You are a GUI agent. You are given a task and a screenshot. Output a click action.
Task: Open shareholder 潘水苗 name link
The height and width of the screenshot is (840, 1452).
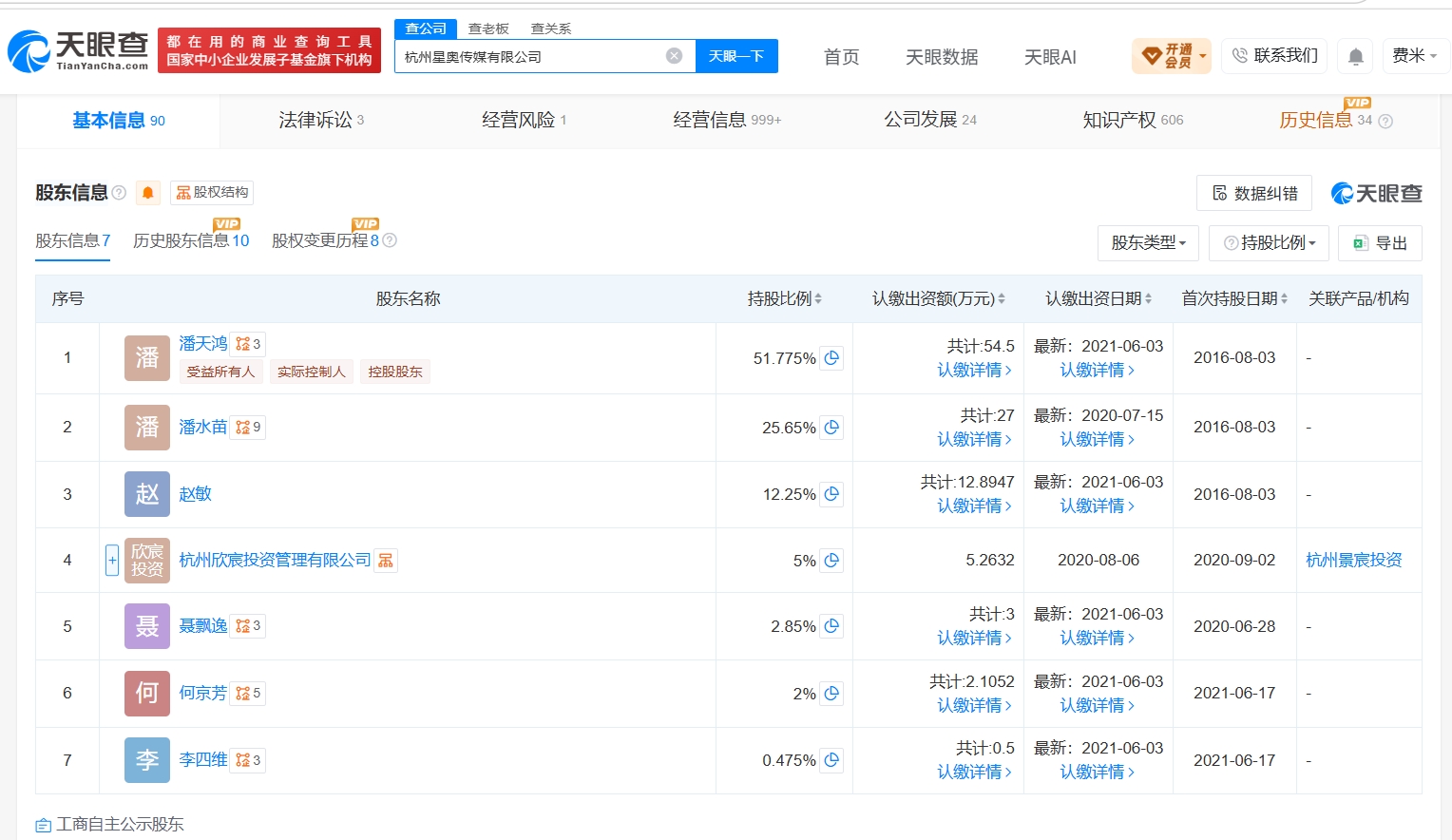pos(203,428)
